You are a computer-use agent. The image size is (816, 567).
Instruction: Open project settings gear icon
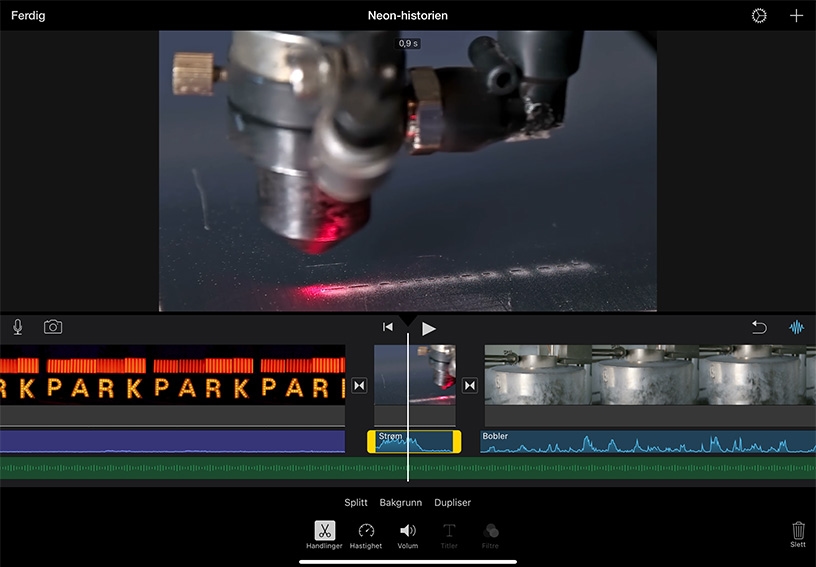pos(759,16)
